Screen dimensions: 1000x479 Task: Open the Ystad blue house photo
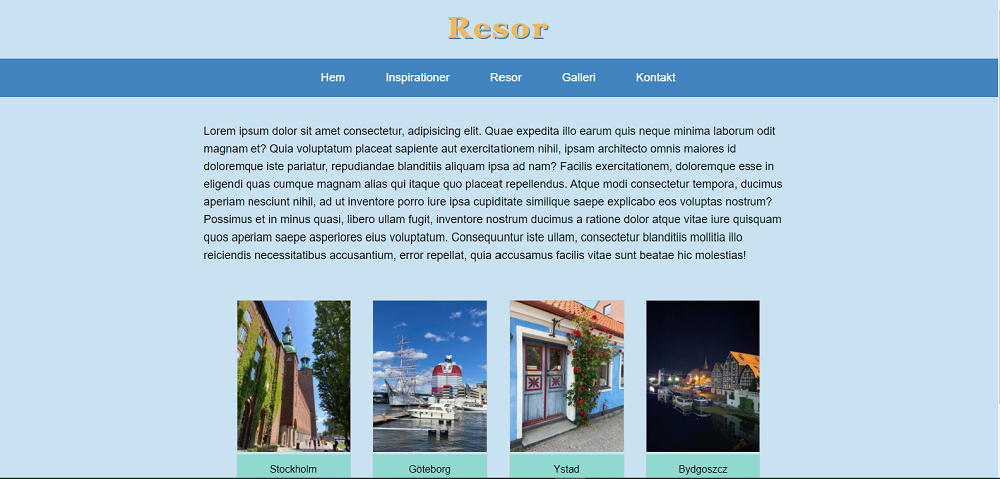567,376
